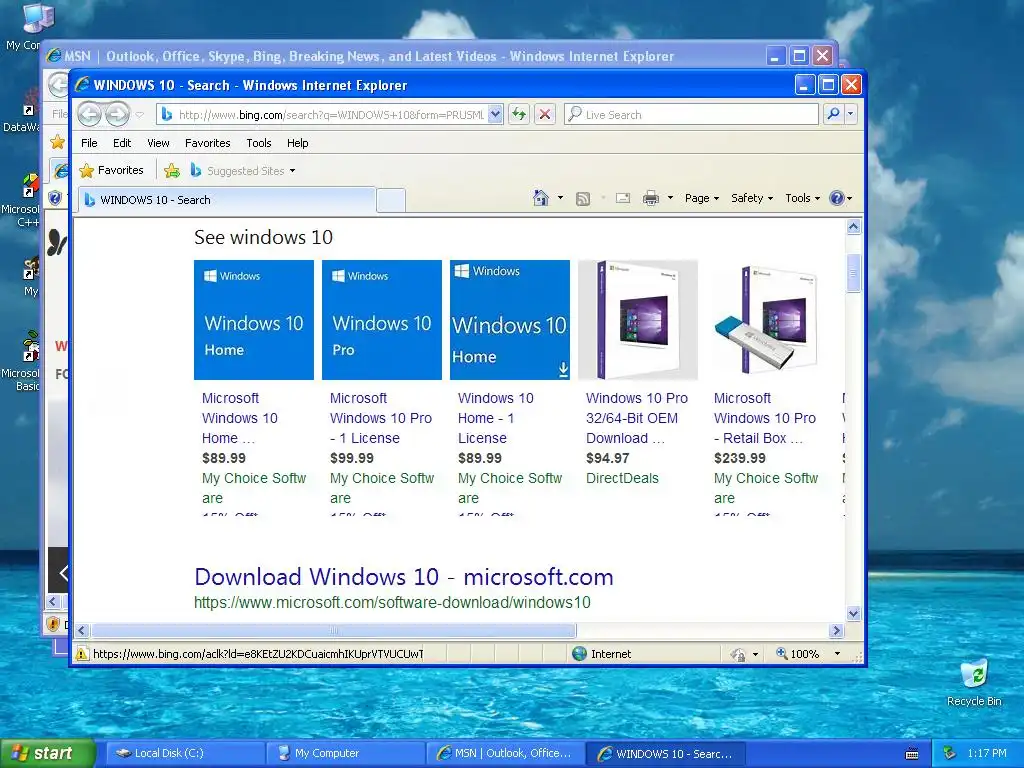Screen dimensions: 1024x768
Task: Click the Forward arrow button
Action: click(x=118, y=114)
